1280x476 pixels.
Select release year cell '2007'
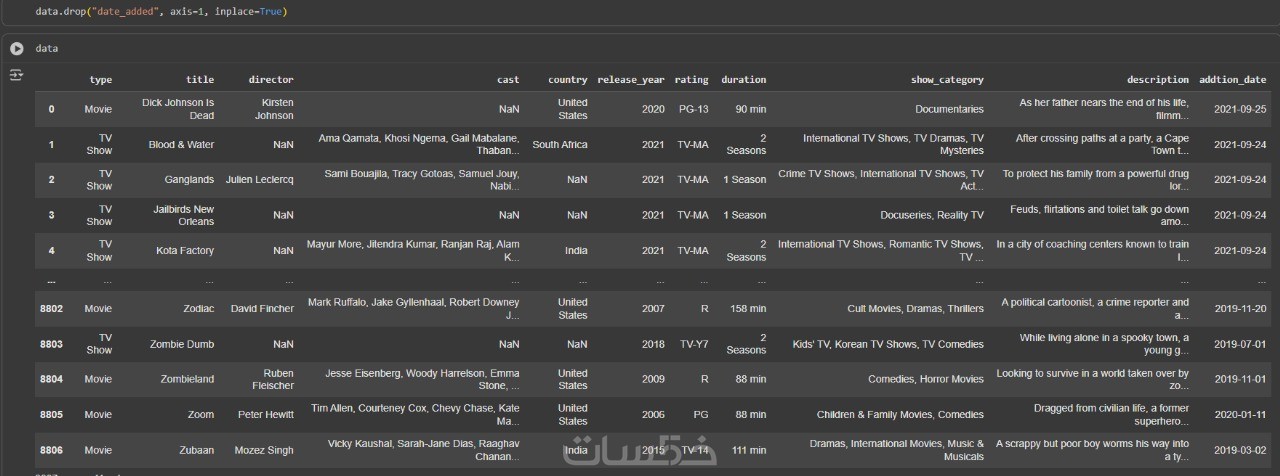(x=653, y=308)
